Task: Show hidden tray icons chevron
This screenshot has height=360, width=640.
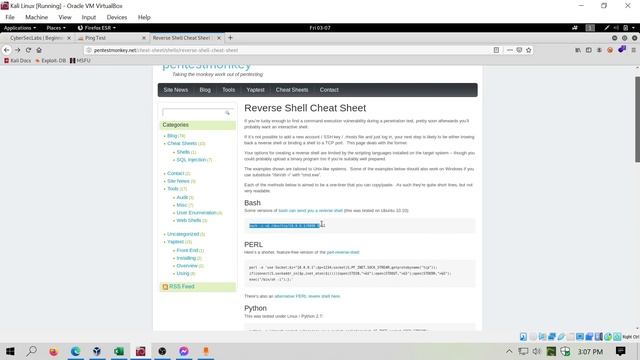Action: (x=509, y=351)
